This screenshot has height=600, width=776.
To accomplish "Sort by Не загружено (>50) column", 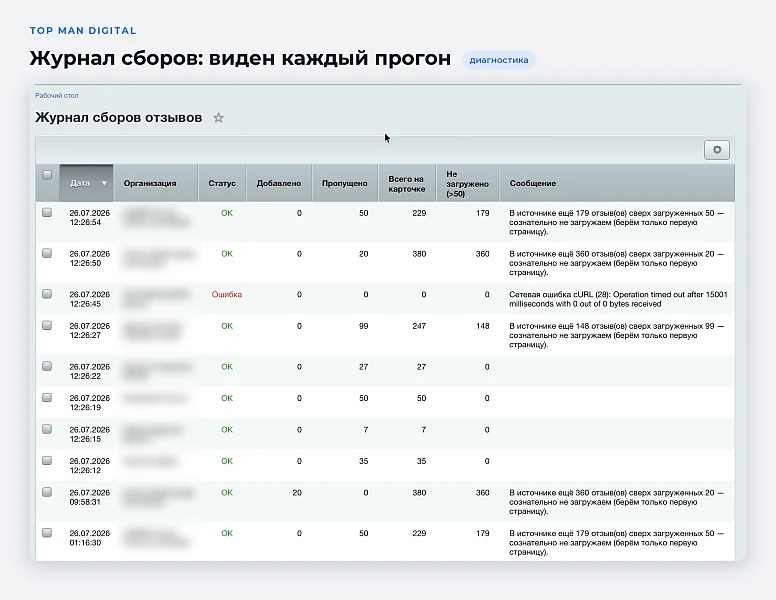I will tap(467, 184).
